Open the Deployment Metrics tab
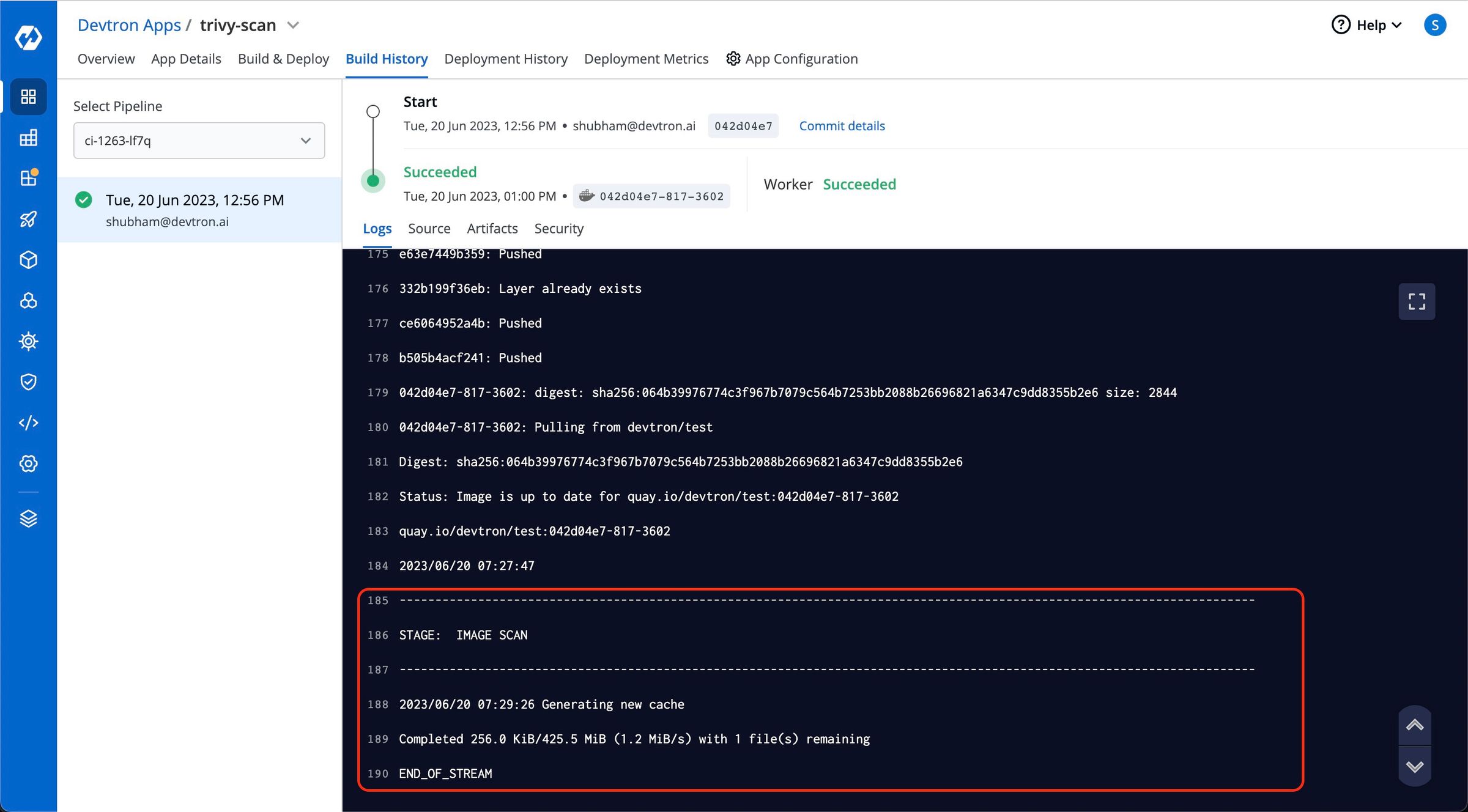This screenshot has width=1468, height=812. pyautogui.click(x=646, y=59)
